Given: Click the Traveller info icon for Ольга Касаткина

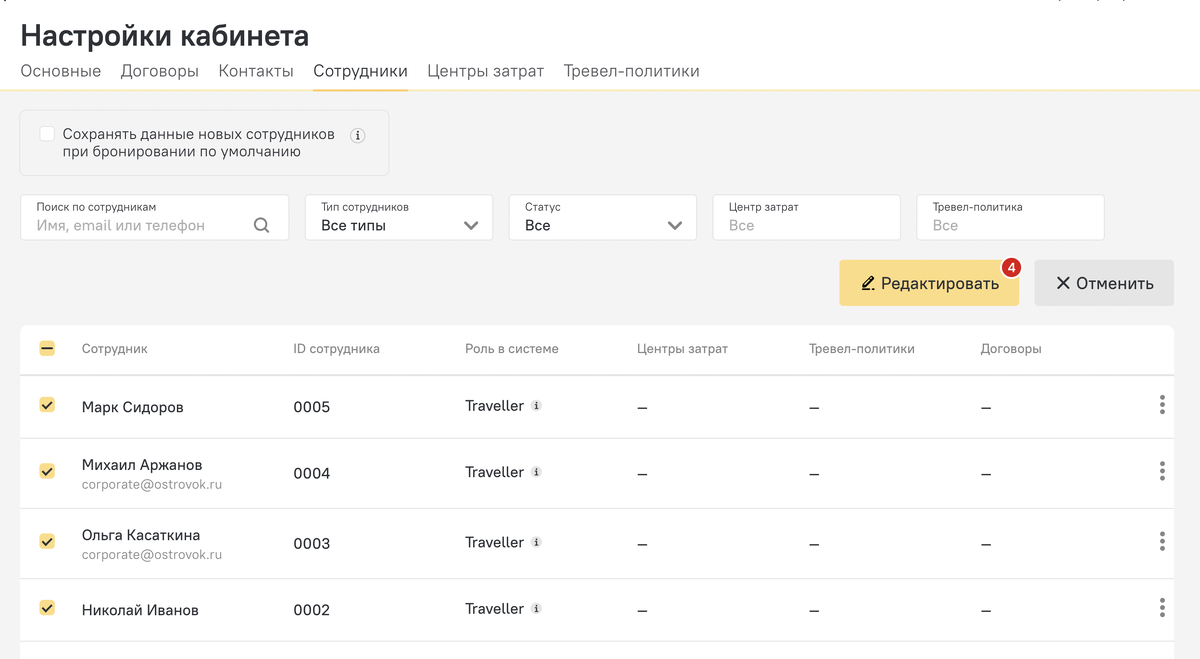Looking at the screenshot, I should [536, 542].
